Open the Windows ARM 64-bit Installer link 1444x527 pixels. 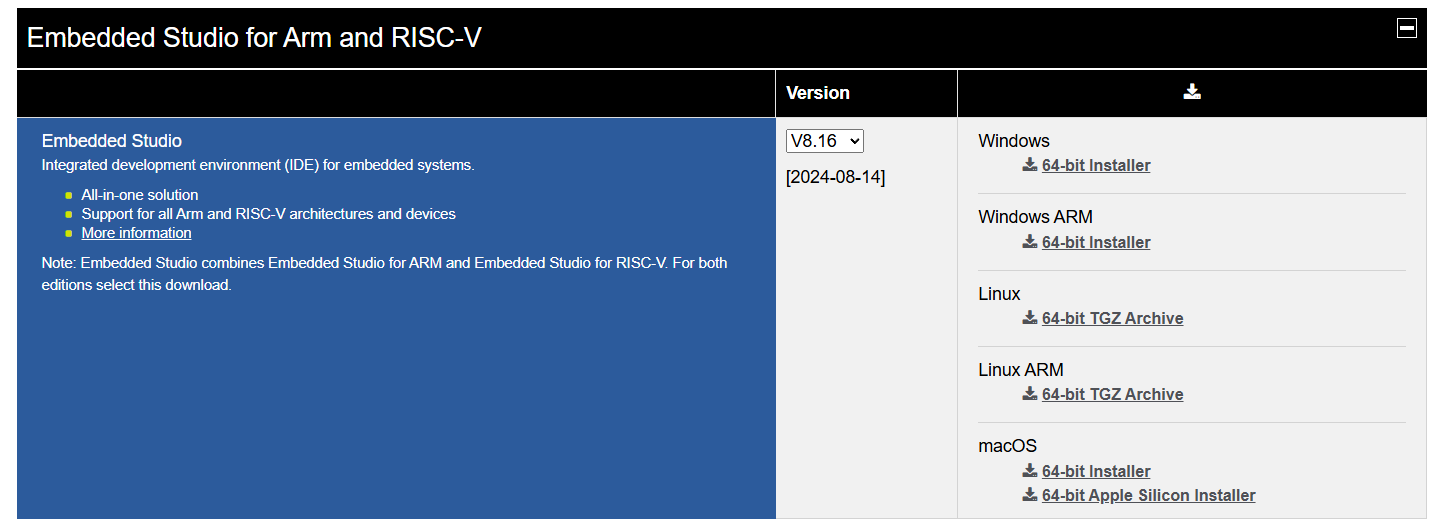1096,242
